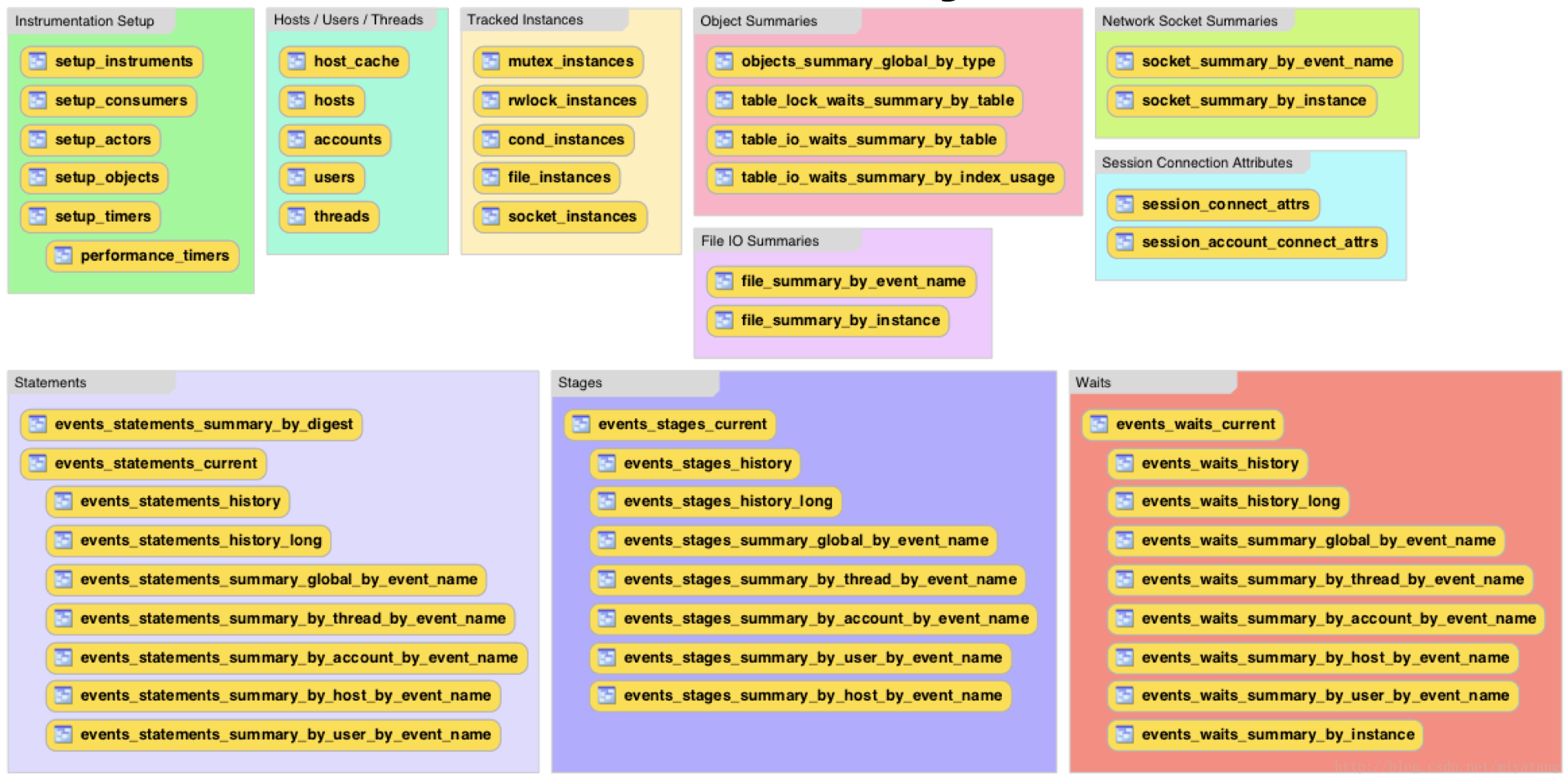Select the icon of socket_instances

point(490,216)
